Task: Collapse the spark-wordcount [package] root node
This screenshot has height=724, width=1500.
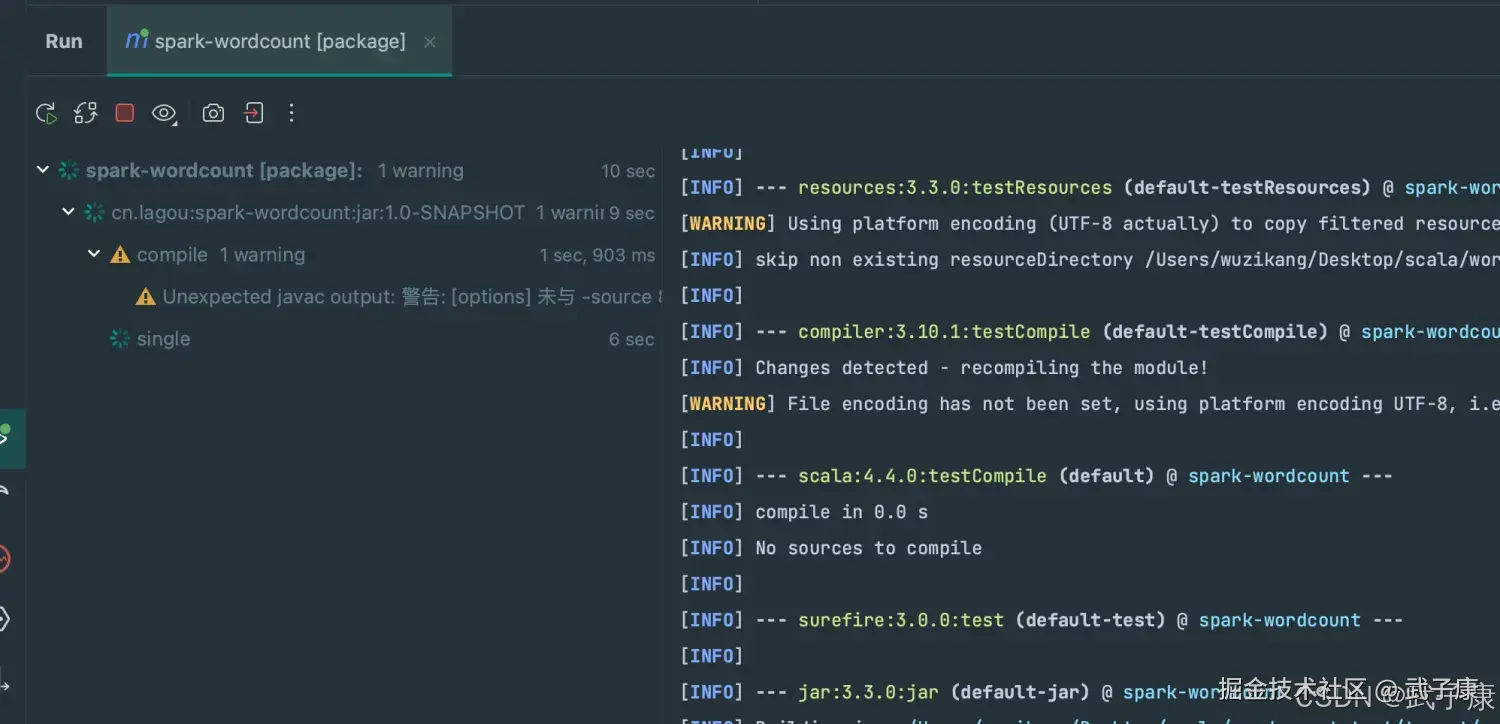Action: [x=43, y=170]
